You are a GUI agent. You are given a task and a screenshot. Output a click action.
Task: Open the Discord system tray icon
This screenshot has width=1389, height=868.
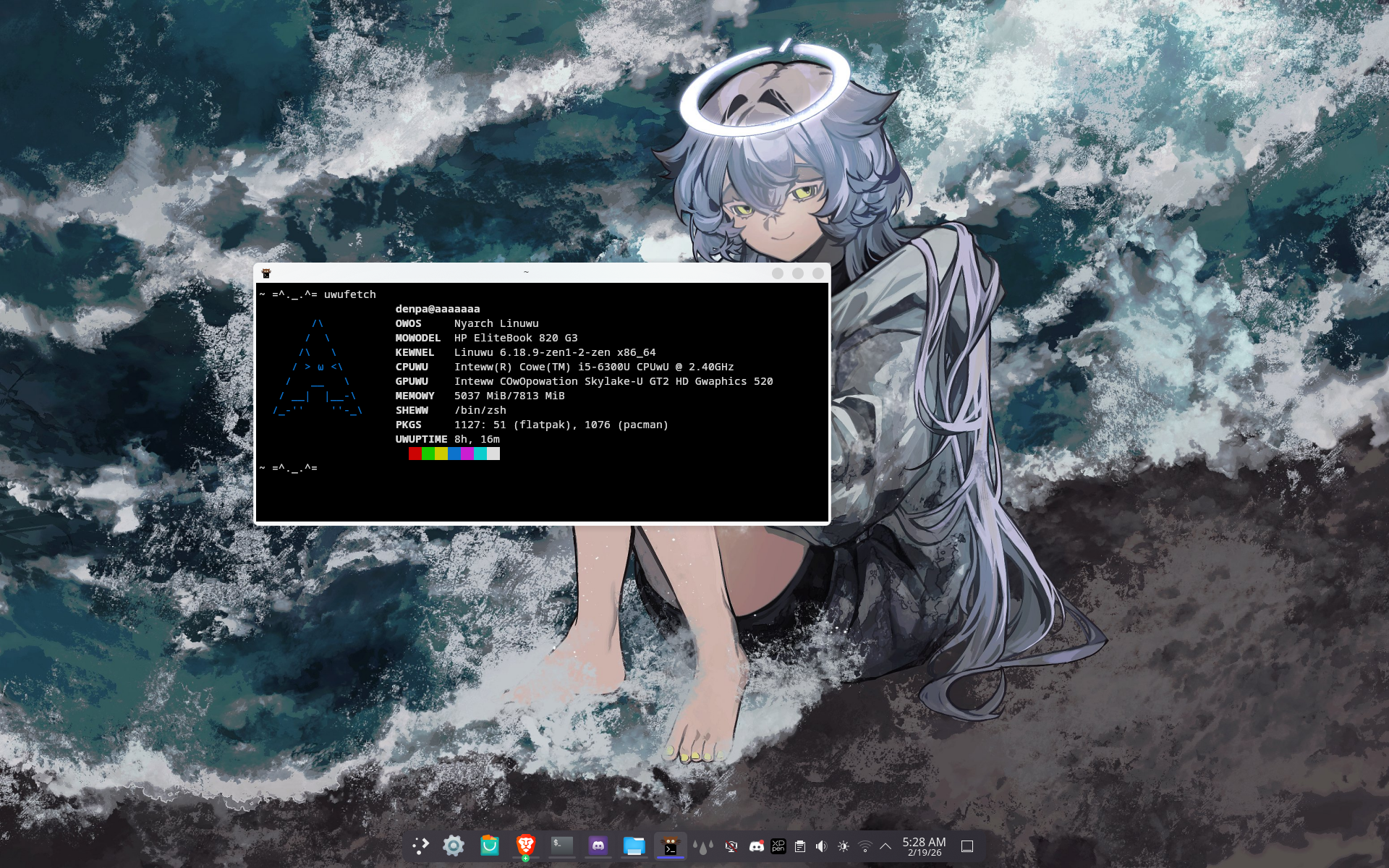coord(757,846)
